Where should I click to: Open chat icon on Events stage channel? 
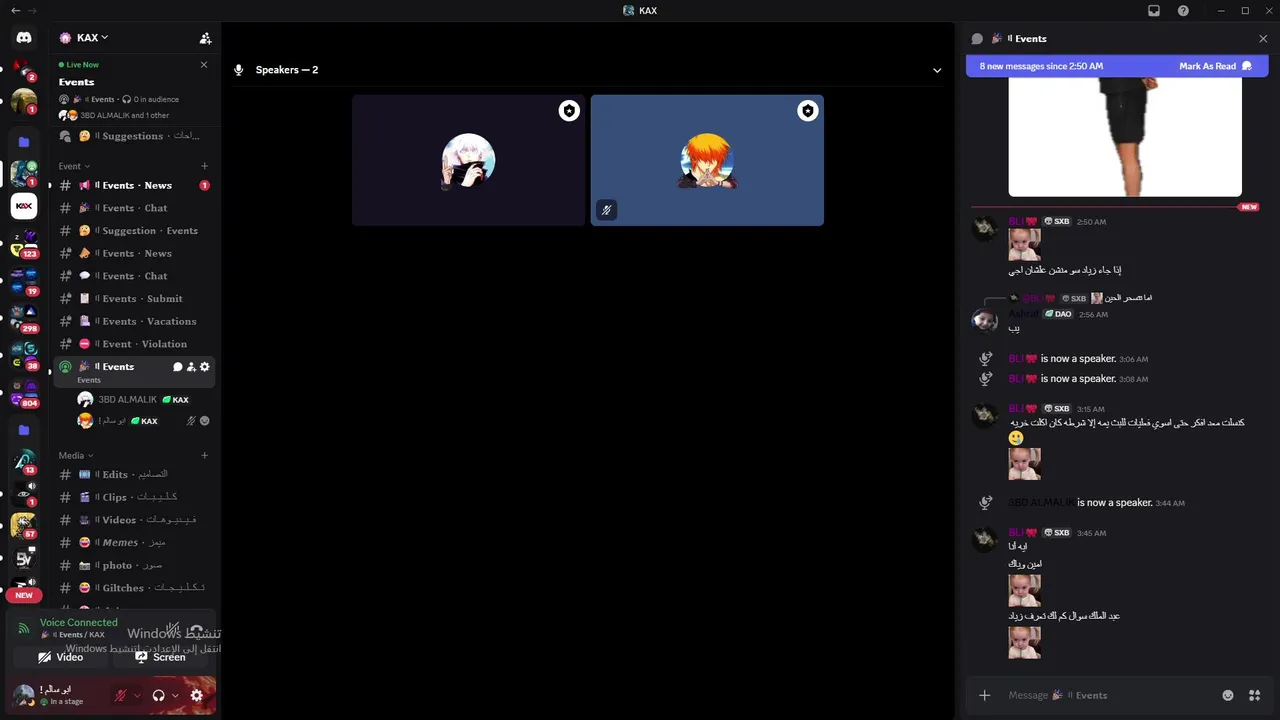click(x=178, y=367)
